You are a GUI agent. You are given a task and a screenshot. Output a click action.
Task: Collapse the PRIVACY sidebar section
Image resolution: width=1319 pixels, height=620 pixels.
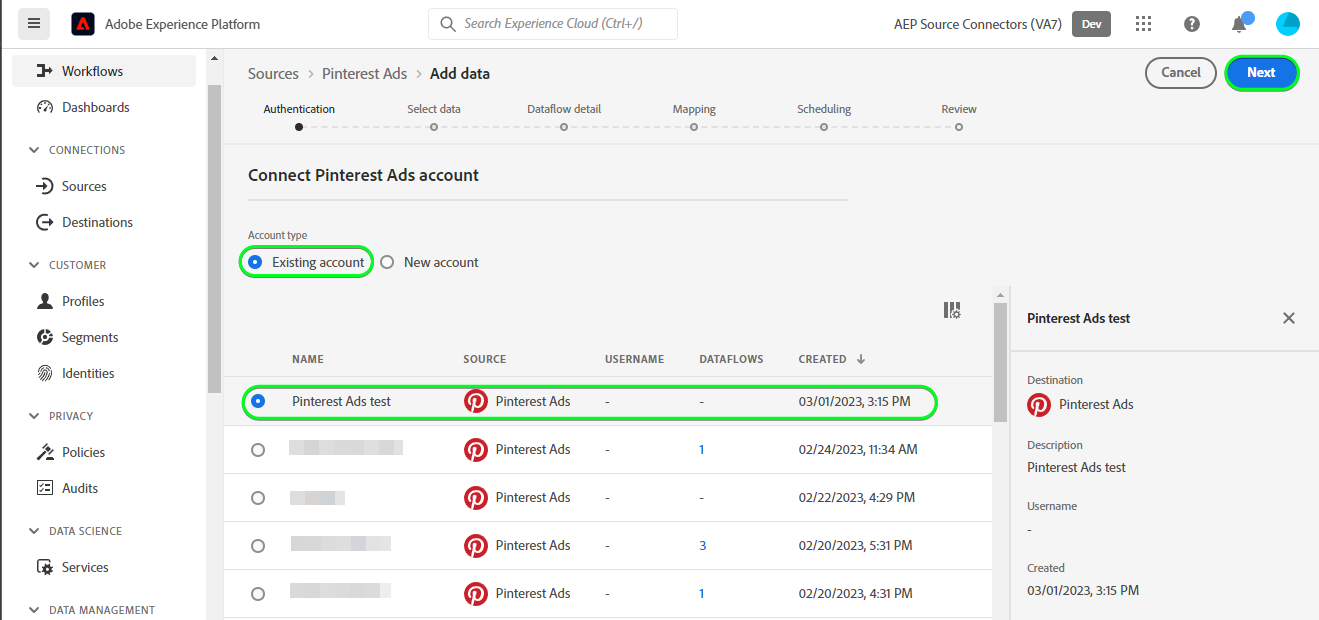(34, 416)
